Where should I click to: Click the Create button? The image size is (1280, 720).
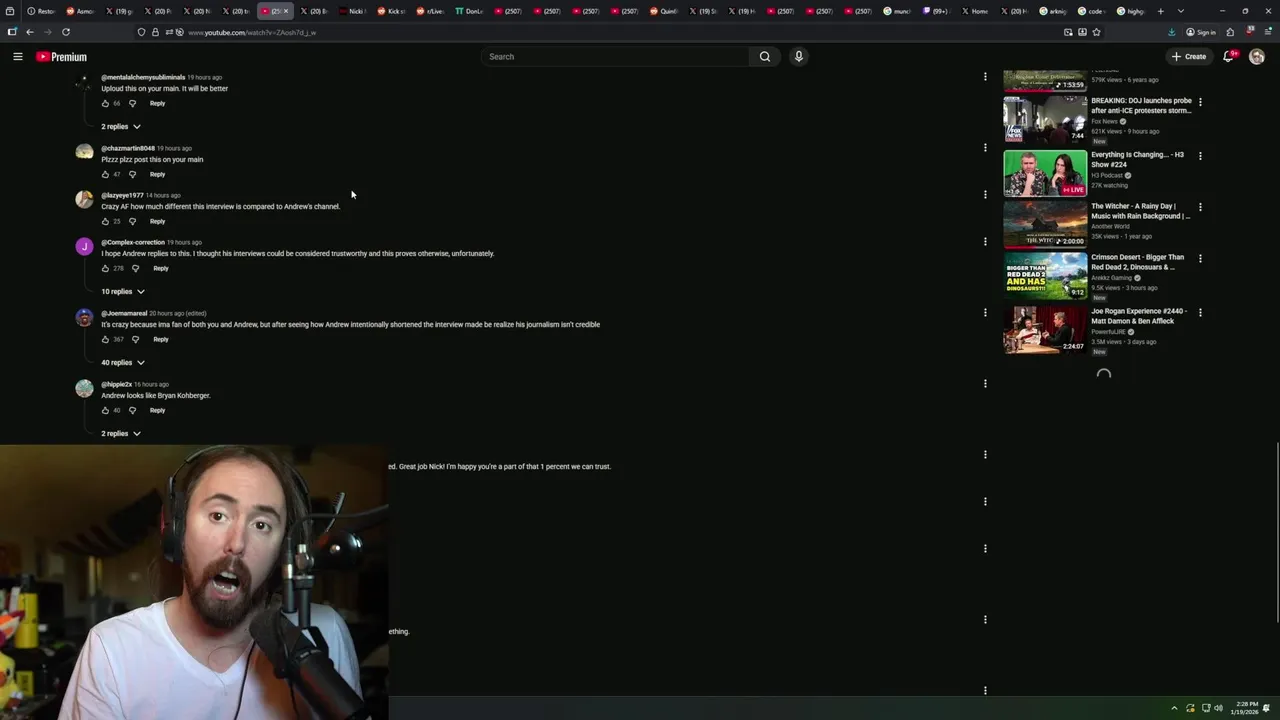point(1189,57)
